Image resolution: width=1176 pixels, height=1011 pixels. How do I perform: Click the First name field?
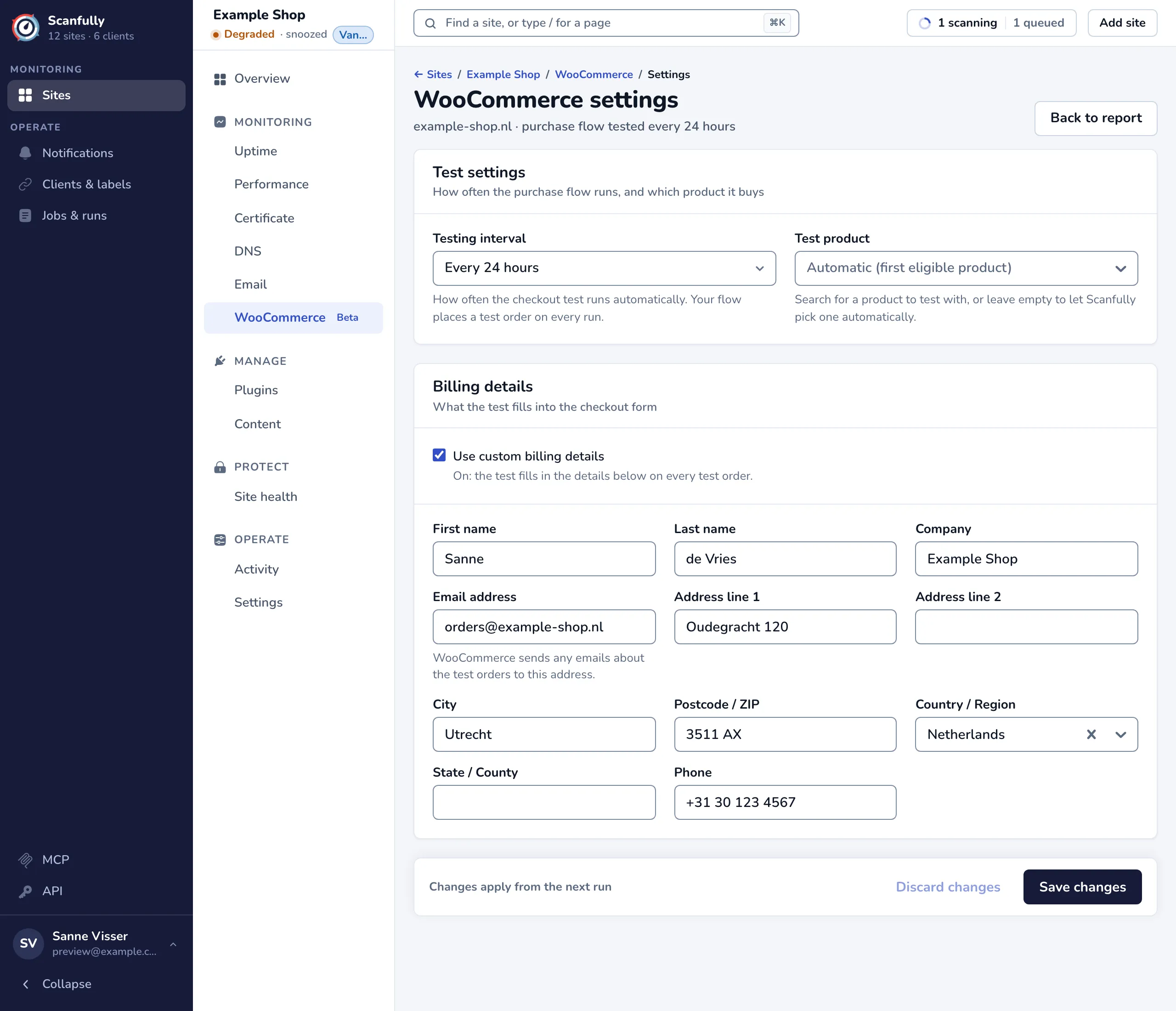coord(544,558)
